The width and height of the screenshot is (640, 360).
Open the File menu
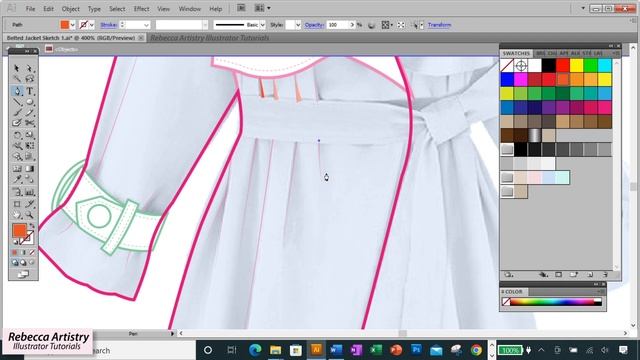[30, 9]
